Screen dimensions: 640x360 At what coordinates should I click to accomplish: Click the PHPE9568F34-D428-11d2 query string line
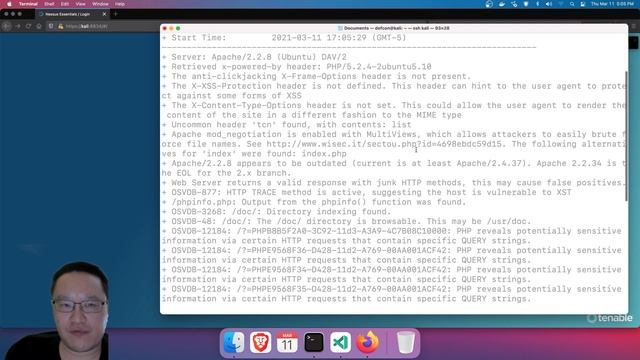point(391,274)
